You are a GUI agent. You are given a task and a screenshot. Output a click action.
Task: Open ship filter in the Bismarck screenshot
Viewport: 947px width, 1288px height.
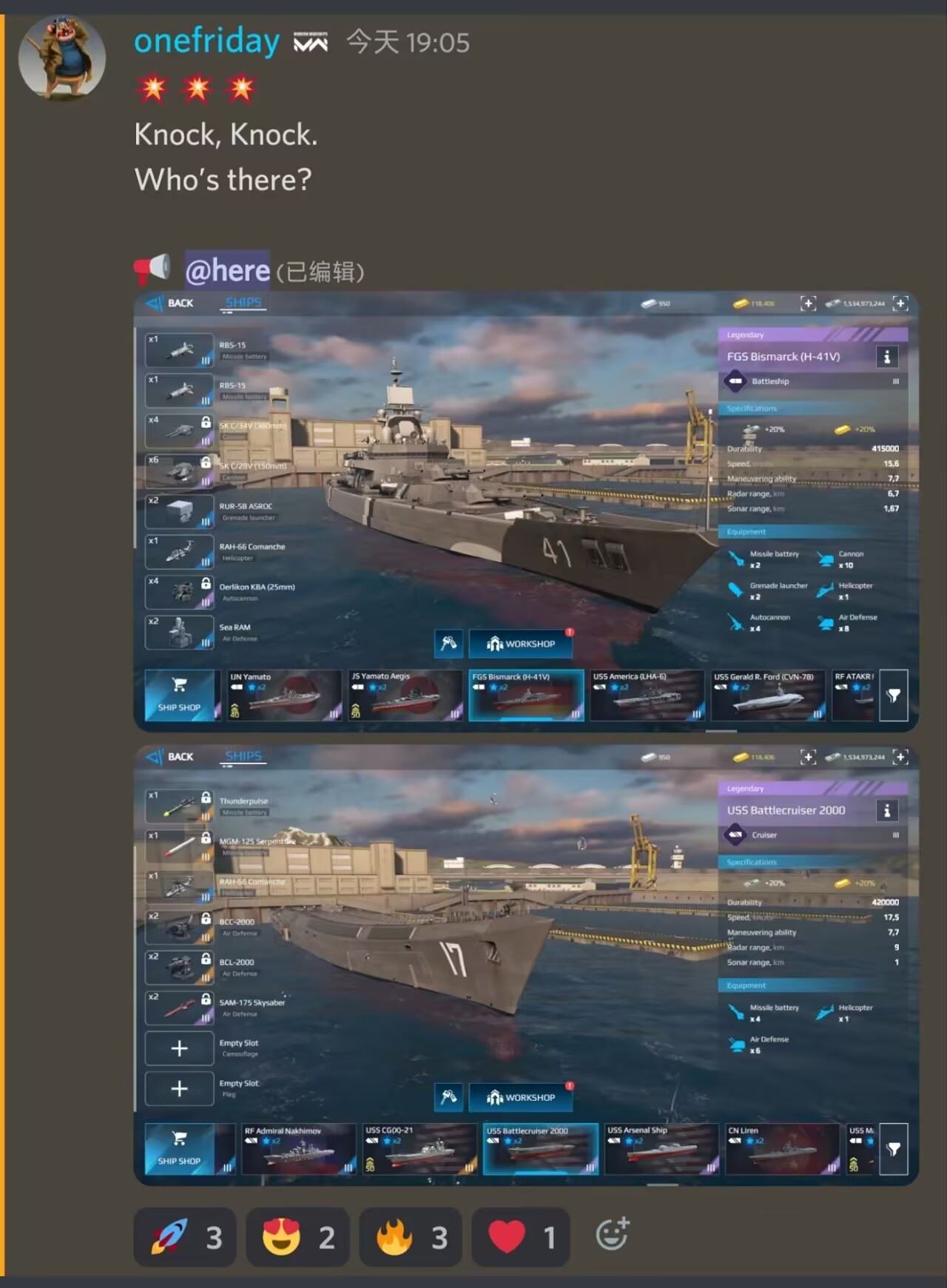[894, 695]
